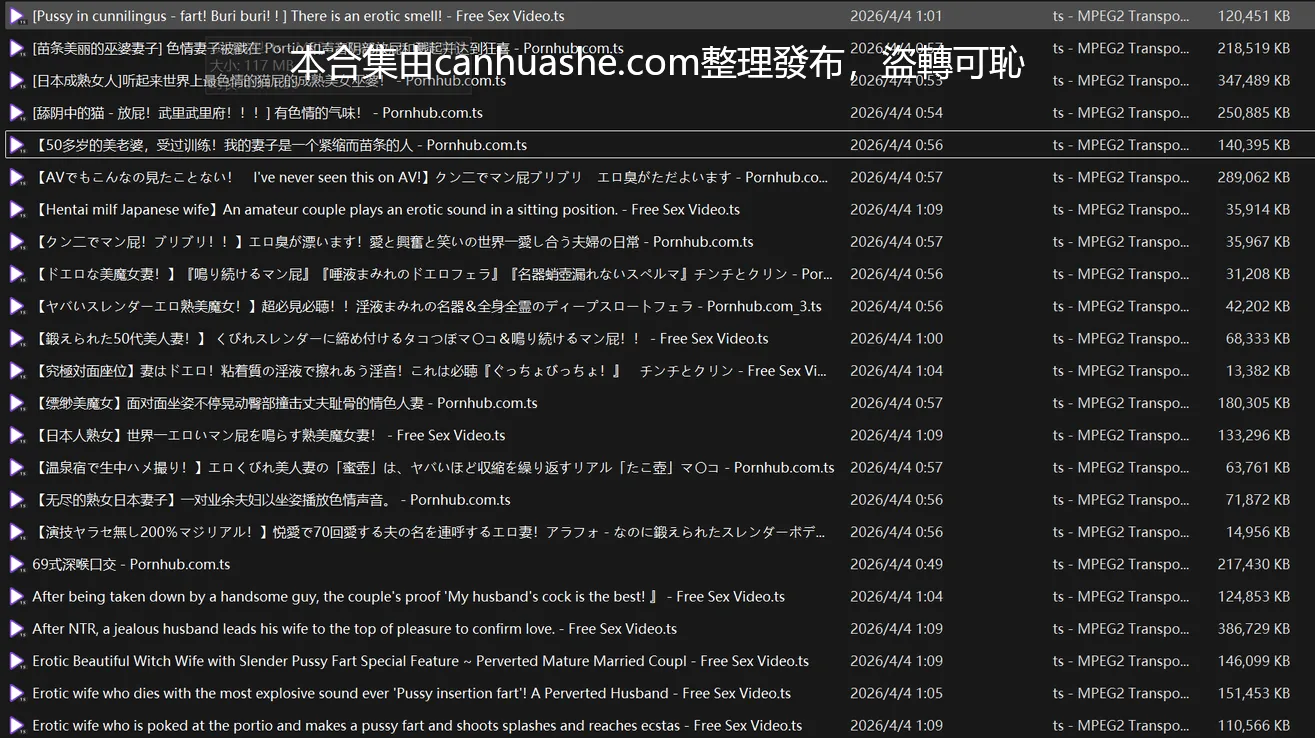The height and width of the screenshot is (738, 1315).
Task: Click the size value 13,382 KB
Action: [1258, 371]
